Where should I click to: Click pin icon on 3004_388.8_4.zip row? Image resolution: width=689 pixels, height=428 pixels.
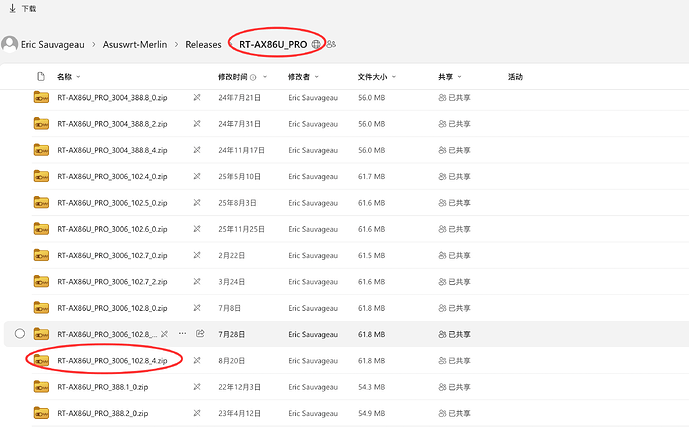(197, 150)
